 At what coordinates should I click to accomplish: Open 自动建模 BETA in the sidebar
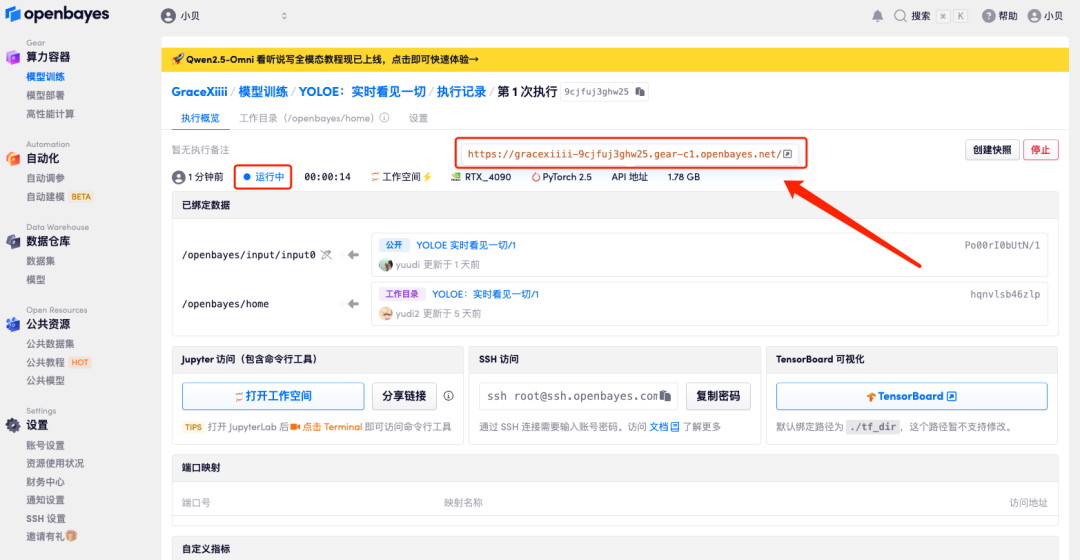click(59, 196)
